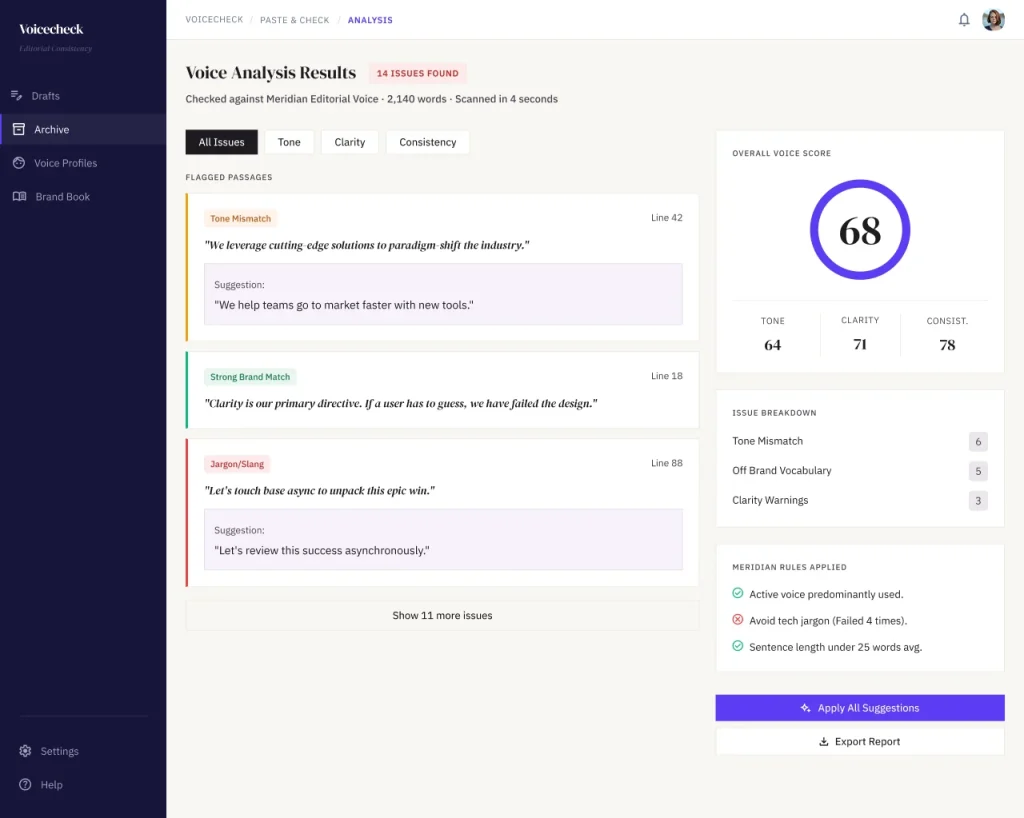Click the Jargon/Slang tag
1024x818 pixels.
point(237,464)
